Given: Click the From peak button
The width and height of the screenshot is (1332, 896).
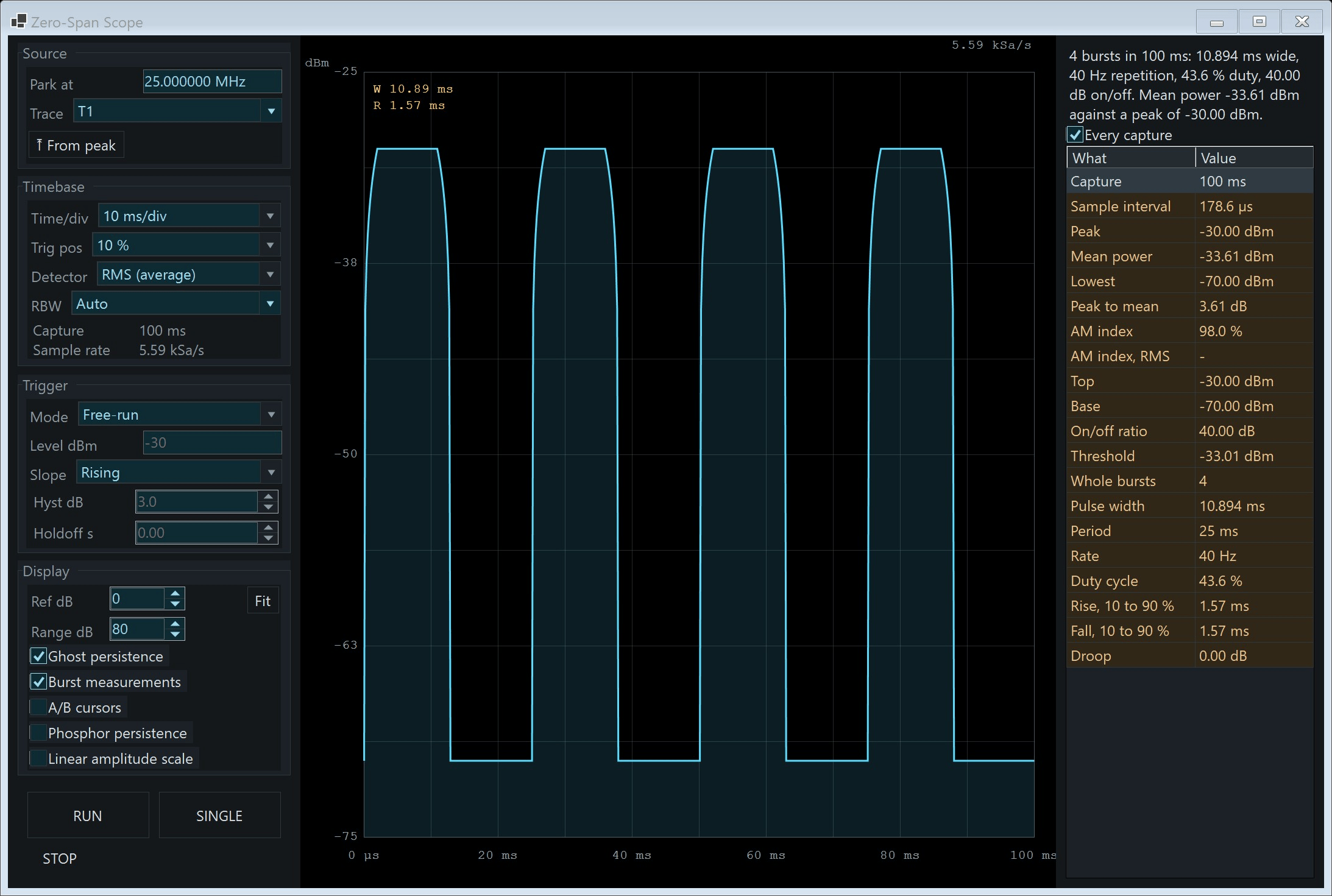Looking at the screenshot, I should coord(76,145).
